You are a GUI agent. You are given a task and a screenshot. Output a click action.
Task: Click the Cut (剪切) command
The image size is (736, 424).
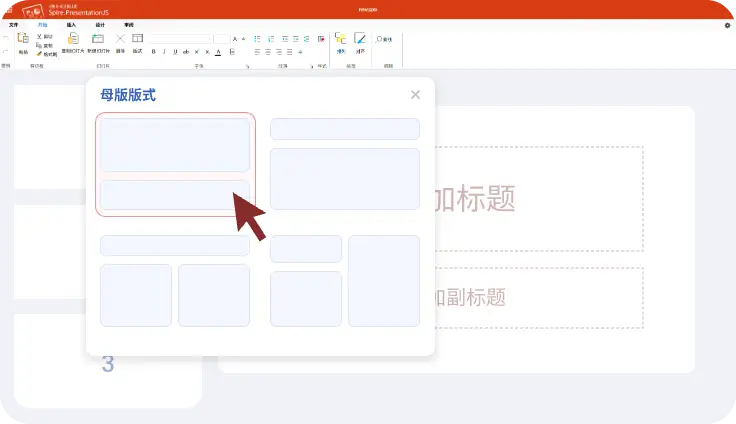coord(45,36)
